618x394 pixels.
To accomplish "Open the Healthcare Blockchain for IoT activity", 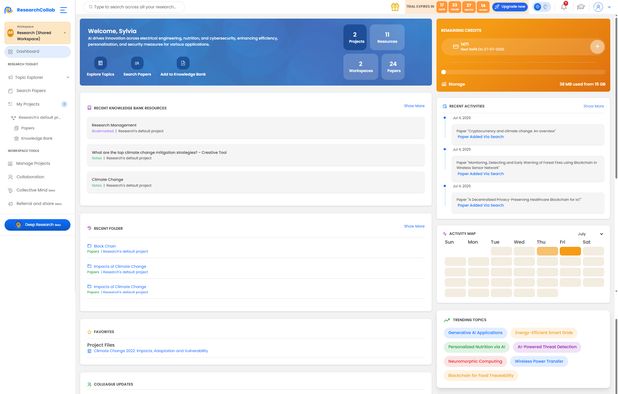I will click(528, 203).
